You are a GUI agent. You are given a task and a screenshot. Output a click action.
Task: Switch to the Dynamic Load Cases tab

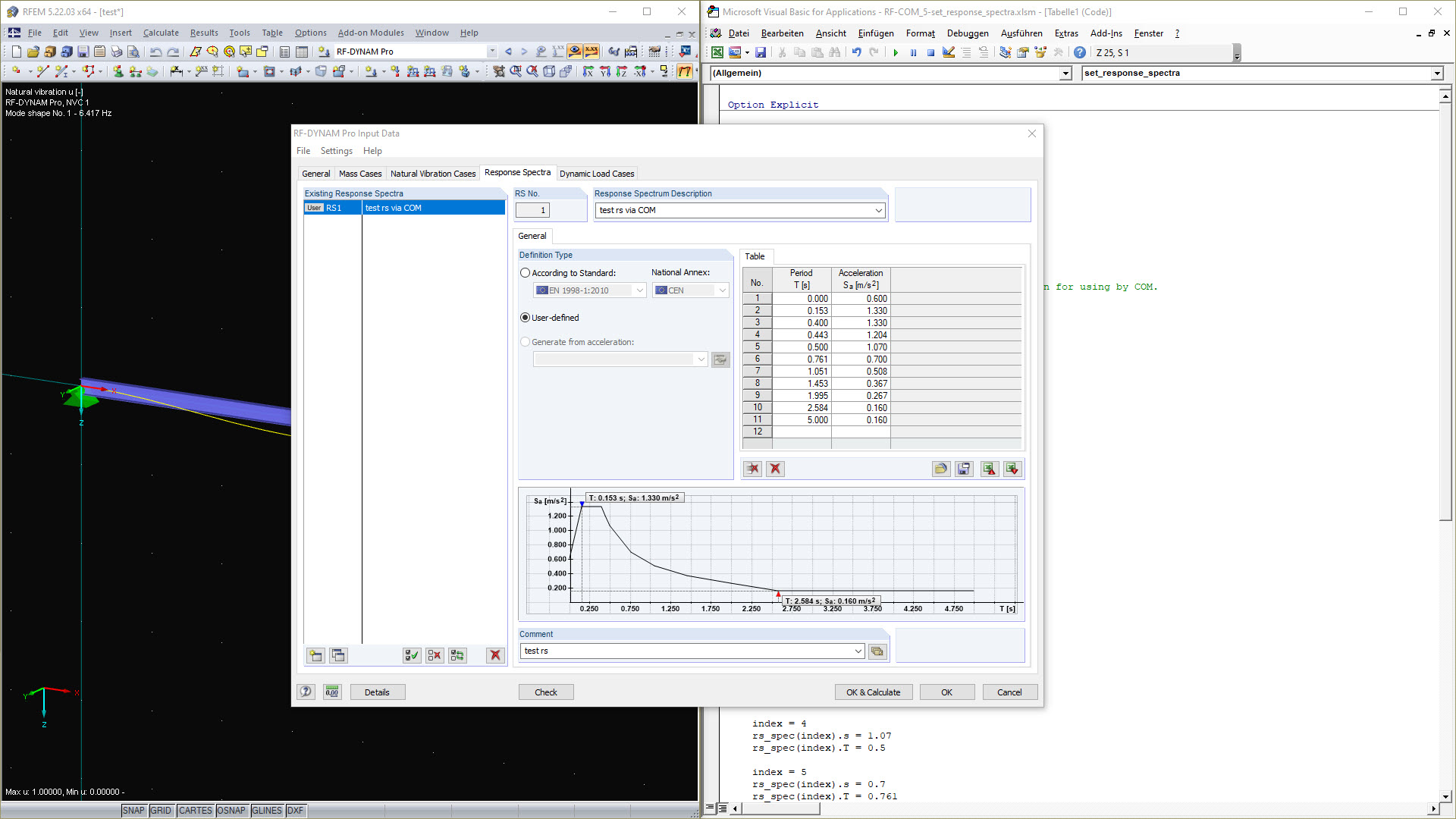point(598,173)
